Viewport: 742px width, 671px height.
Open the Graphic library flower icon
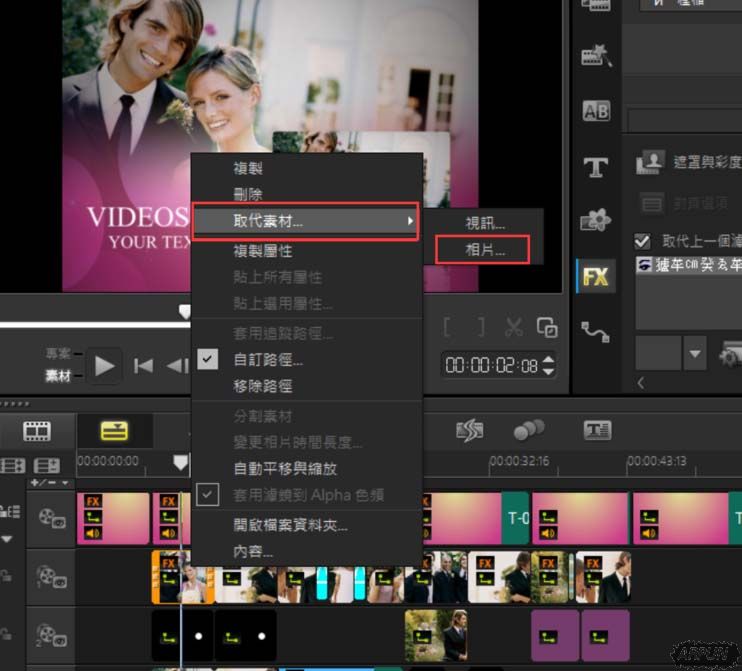click(x=596, y=221)
